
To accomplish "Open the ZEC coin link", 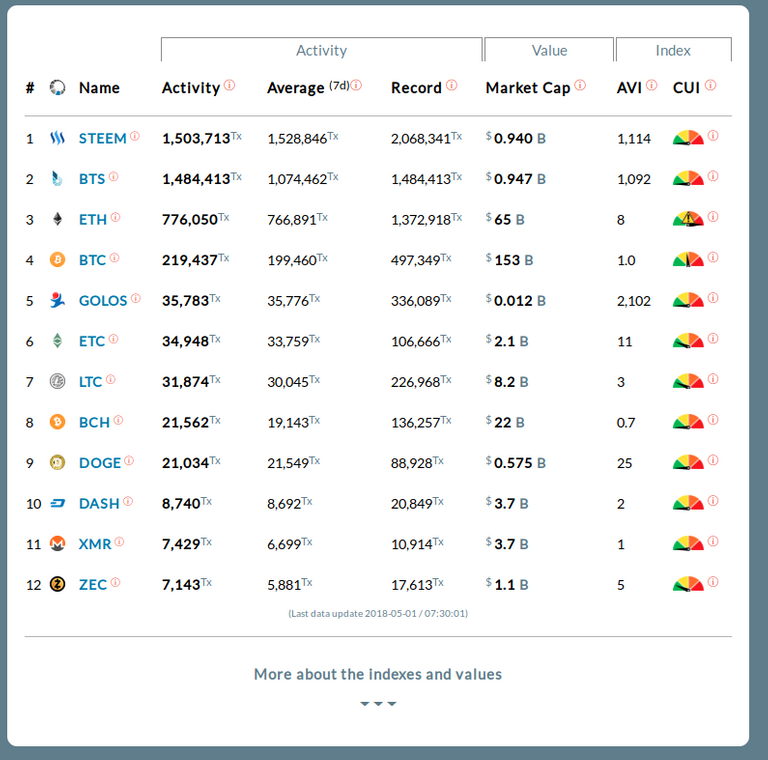I will point(93,585).
